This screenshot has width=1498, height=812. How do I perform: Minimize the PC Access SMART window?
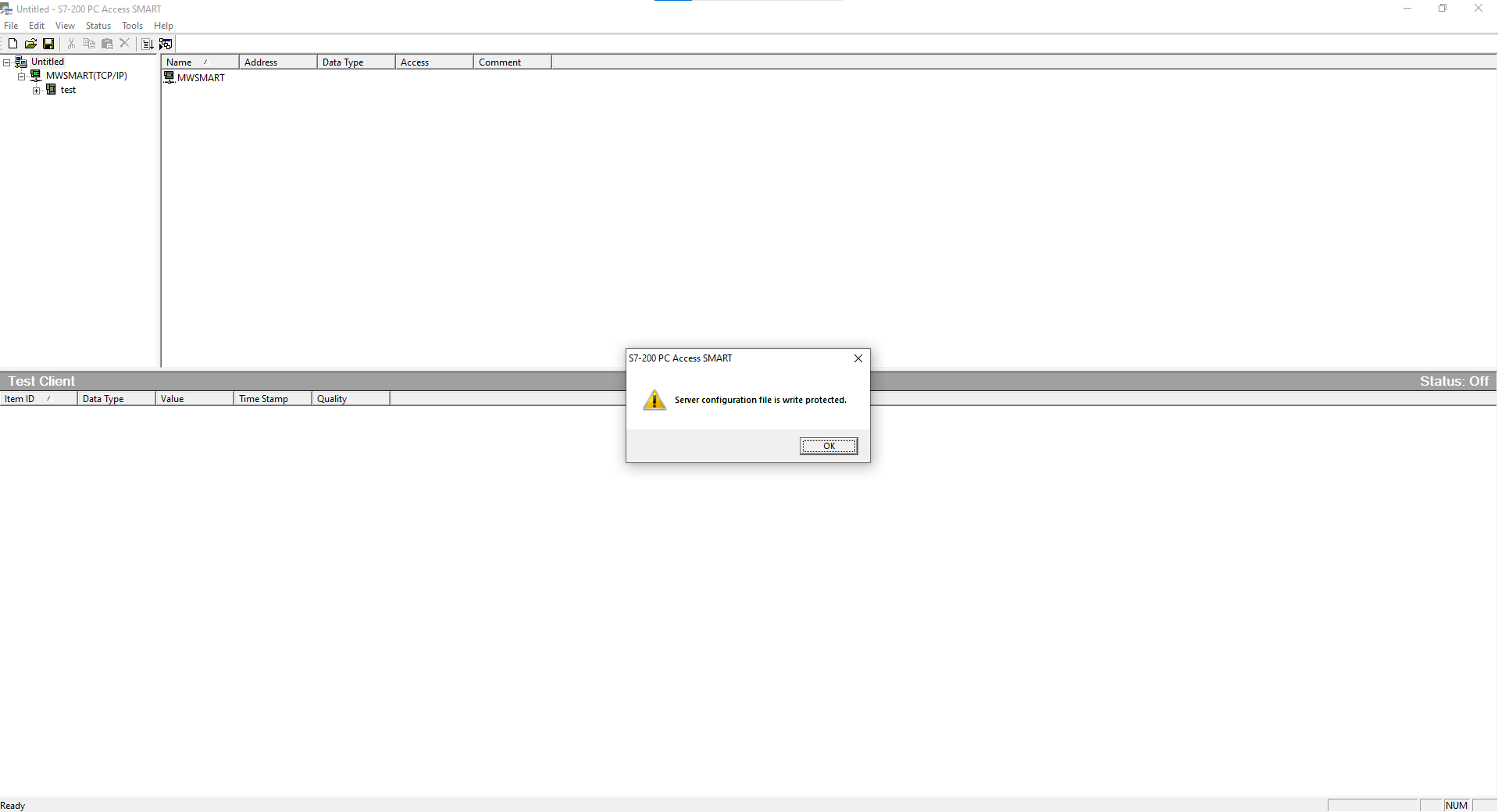click(x=1407, y=9)
